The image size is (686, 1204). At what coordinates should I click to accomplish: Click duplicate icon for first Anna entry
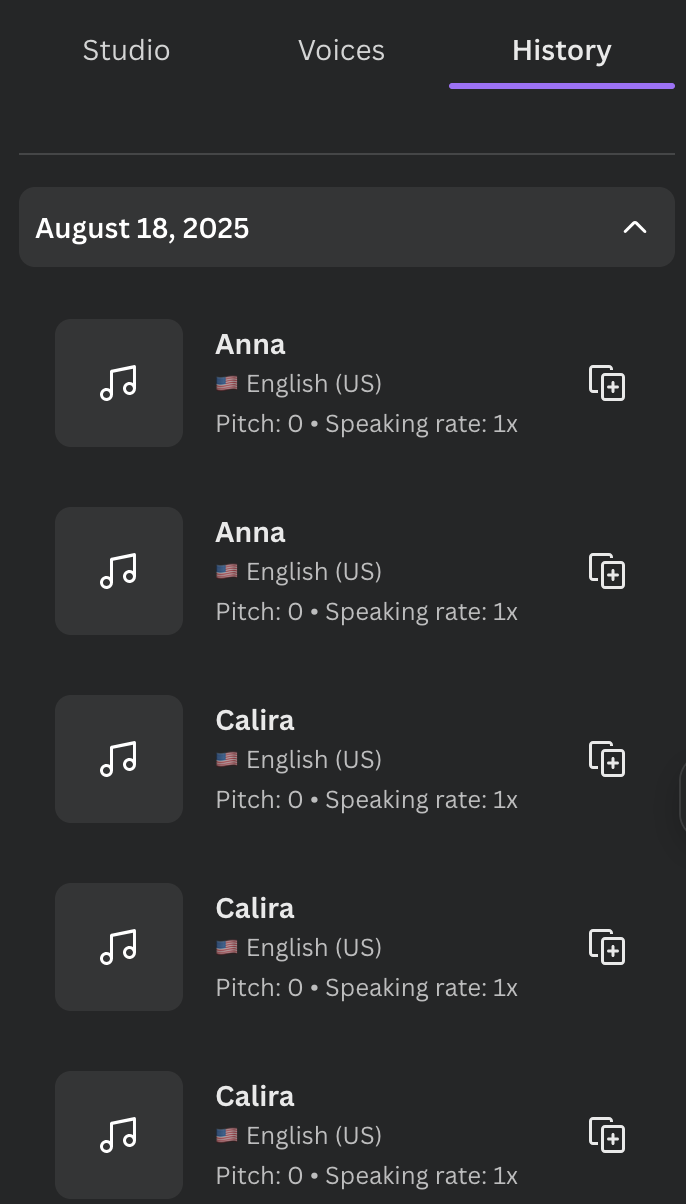(x=607, y=383)
